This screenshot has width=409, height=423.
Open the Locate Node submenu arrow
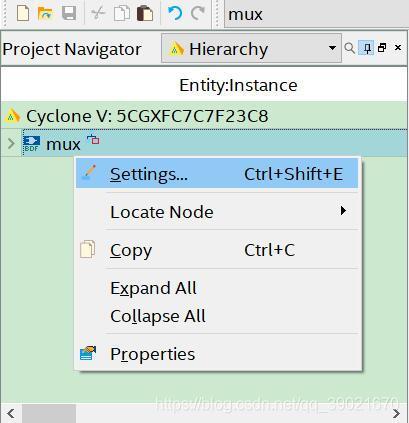[343, 211]
